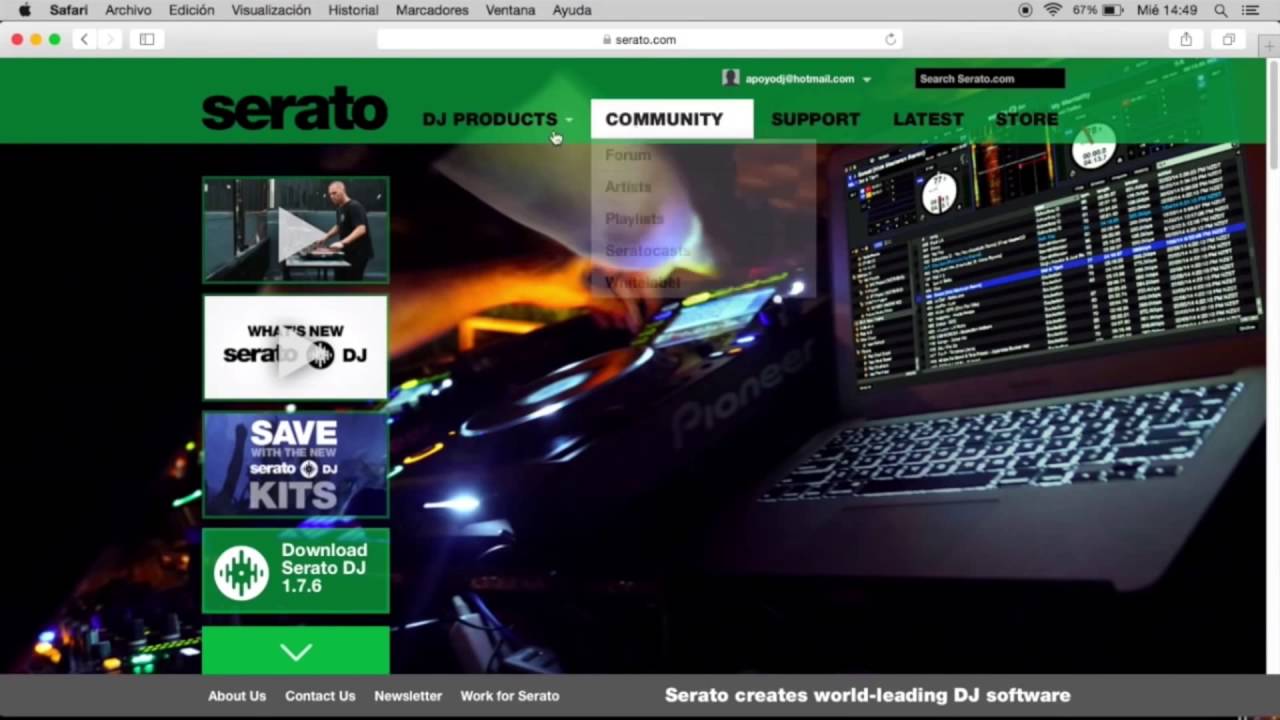The height and width of the screenshot is (720, 1280).
Task: Click the Wi-Fi status icon
Action: pos(1053,10)
